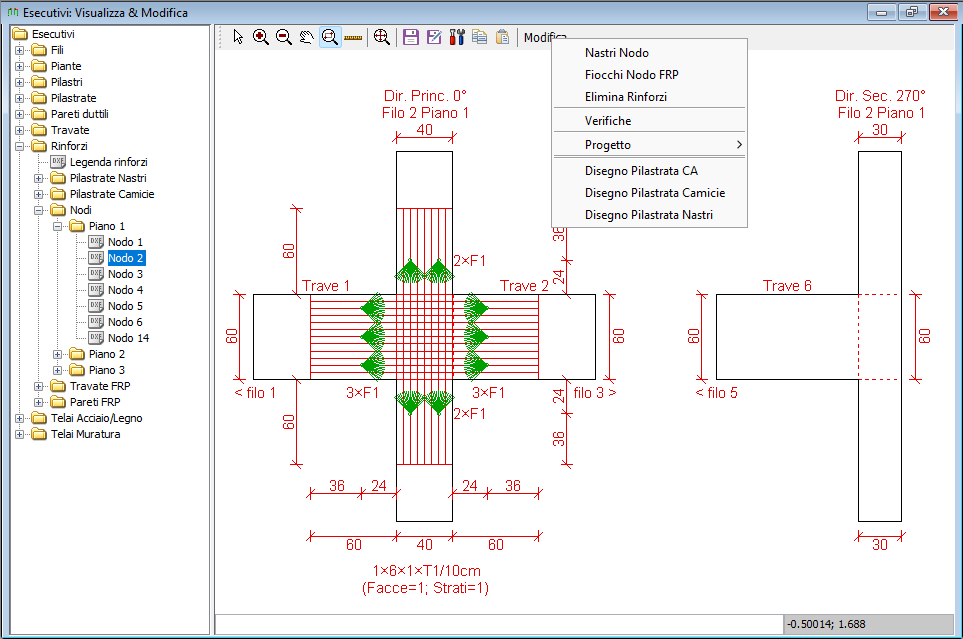The image size is (963, 639).
Task: Select Nodo 4 in the tree
Action: tap(125, 290)
